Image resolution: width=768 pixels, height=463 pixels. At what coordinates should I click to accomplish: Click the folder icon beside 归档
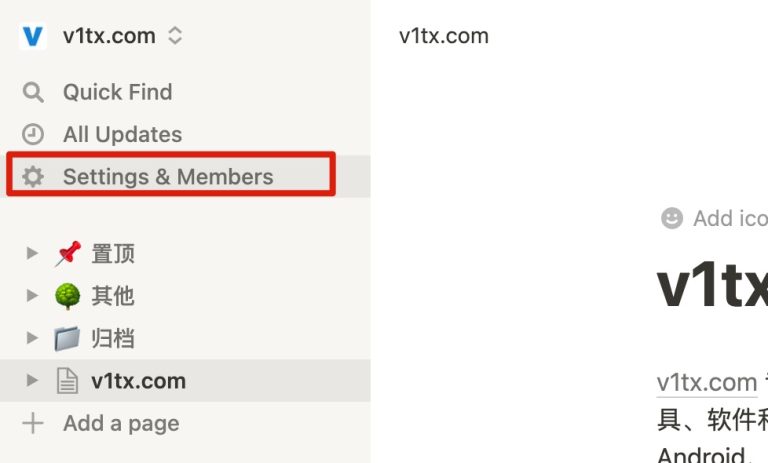coord(67,338)
